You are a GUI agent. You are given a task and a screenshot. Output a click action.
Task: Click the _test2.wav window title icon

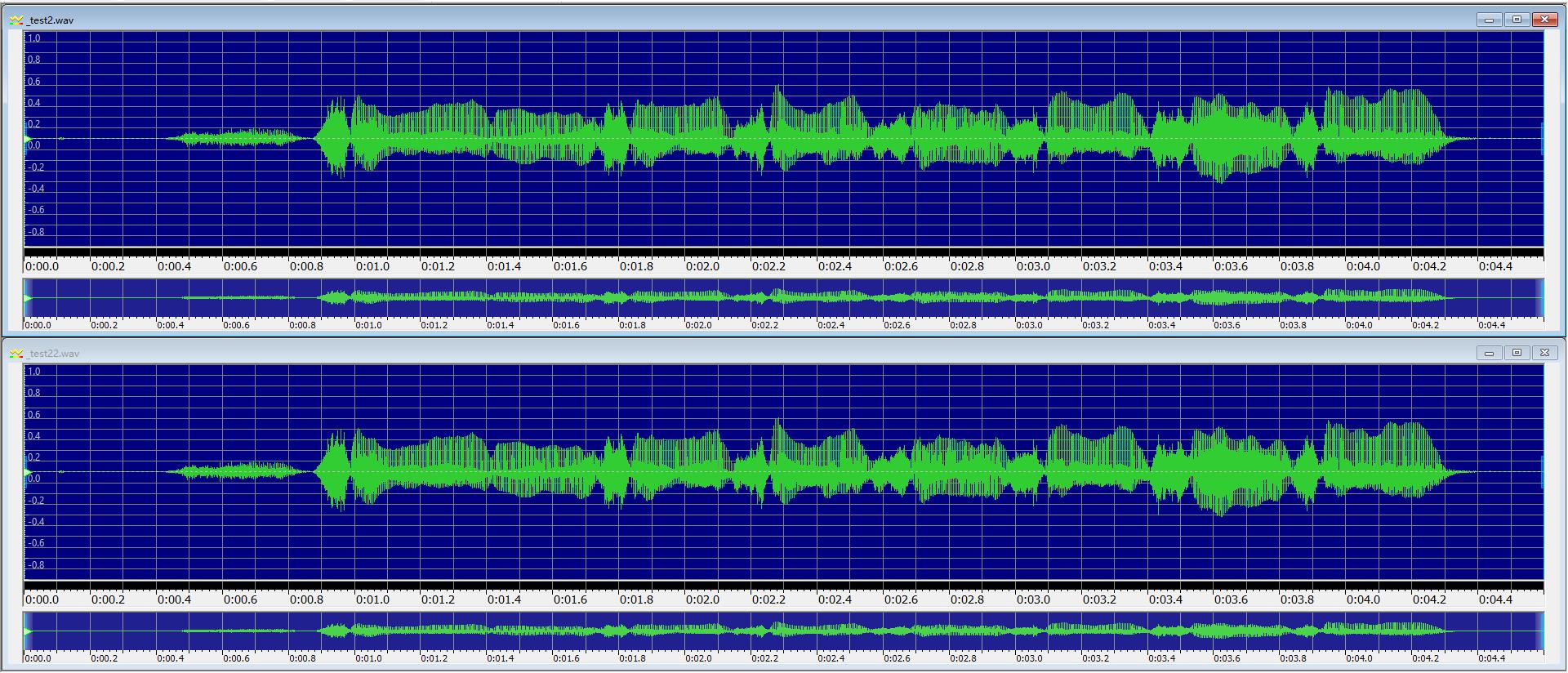(16, 20)
